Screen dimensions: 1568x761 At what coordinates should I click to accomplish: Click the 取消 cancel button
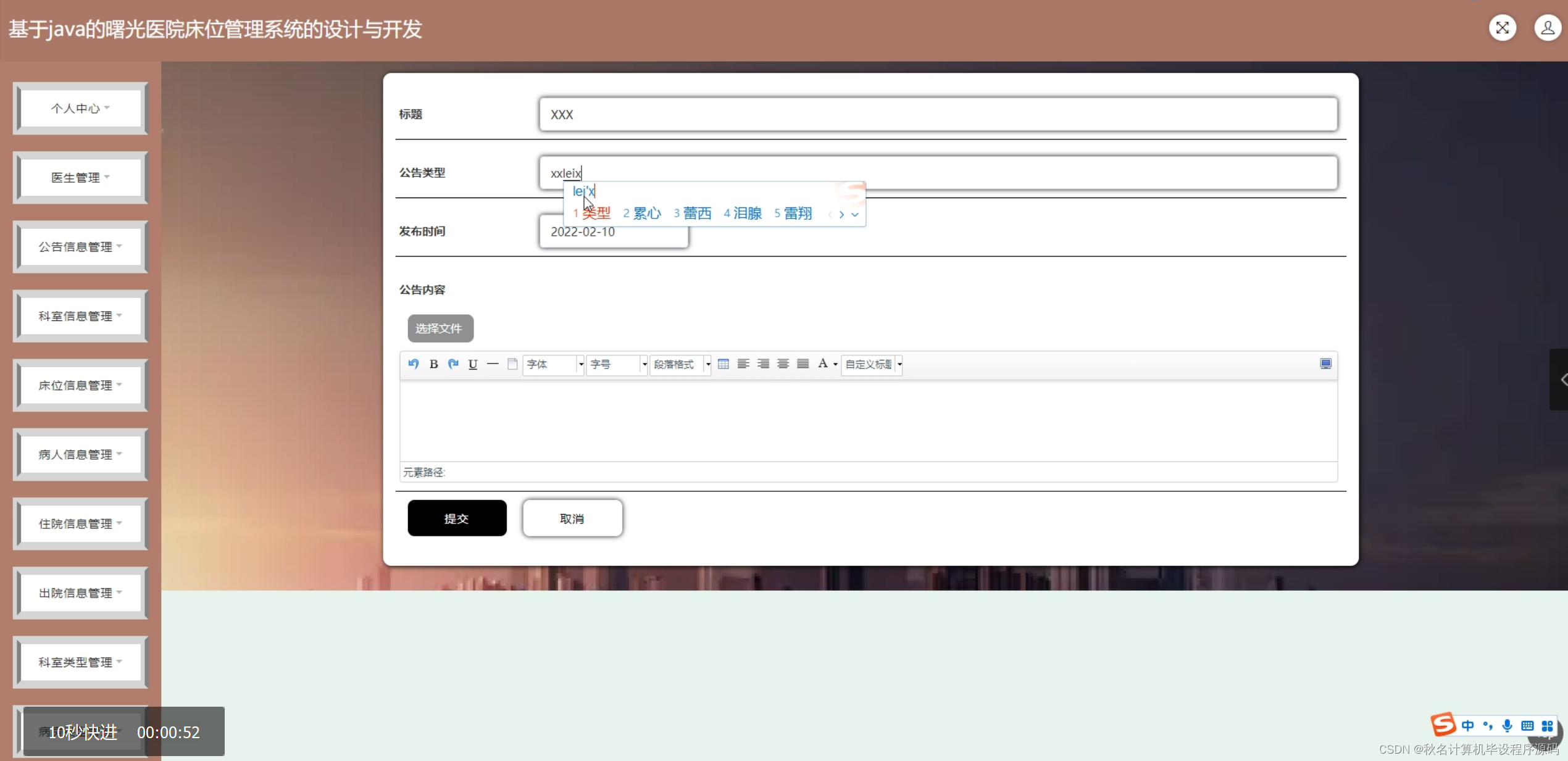[x=572, y=518]
